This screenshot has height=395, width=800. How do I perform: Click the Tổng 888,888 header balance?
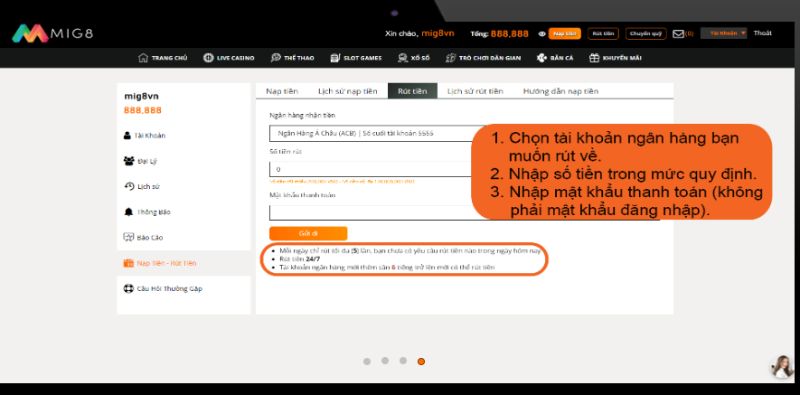click(499, 34)
